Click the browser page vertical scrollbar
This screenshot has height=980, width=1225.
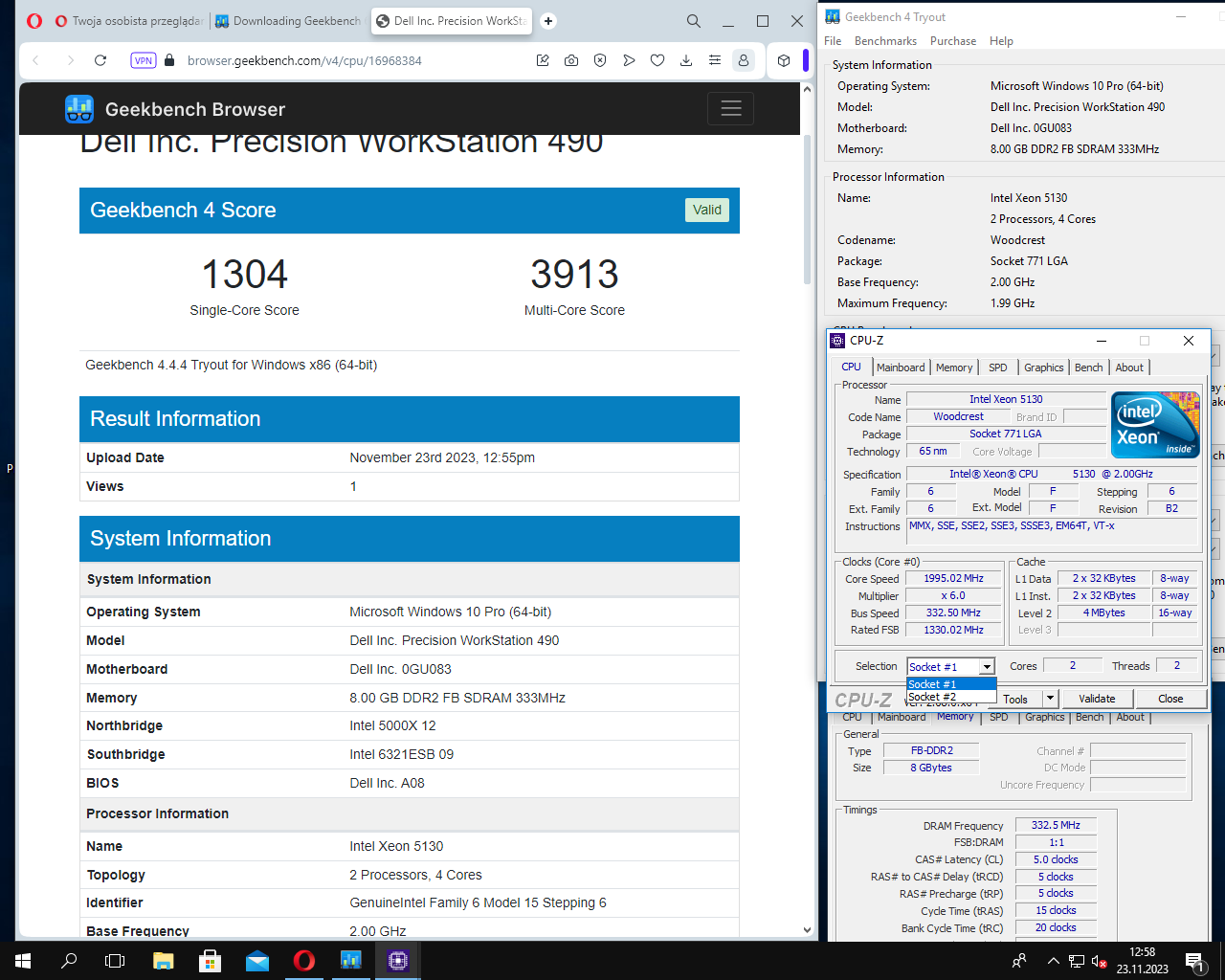pyautogui.click(x=807, y=211)
